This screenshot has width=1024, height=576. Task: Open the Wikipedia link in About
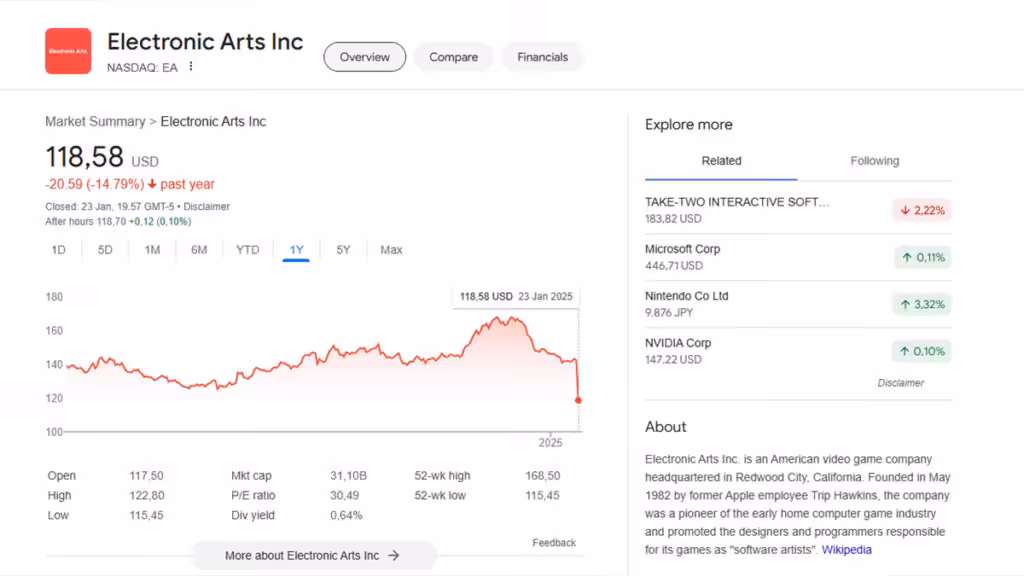[846, 550]
